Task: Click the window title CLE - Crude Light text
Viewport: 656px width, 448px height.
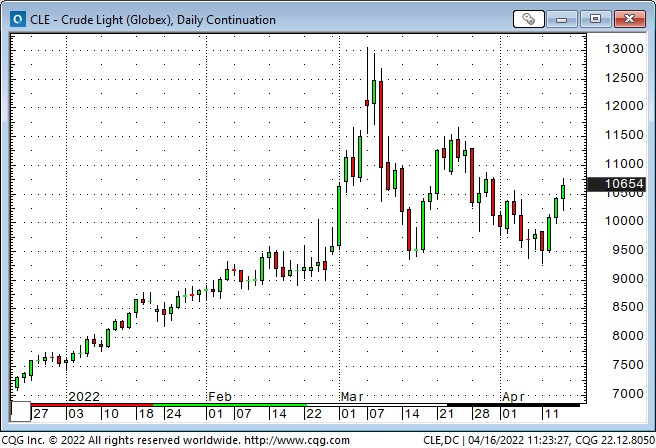Action: click(153, 20)
